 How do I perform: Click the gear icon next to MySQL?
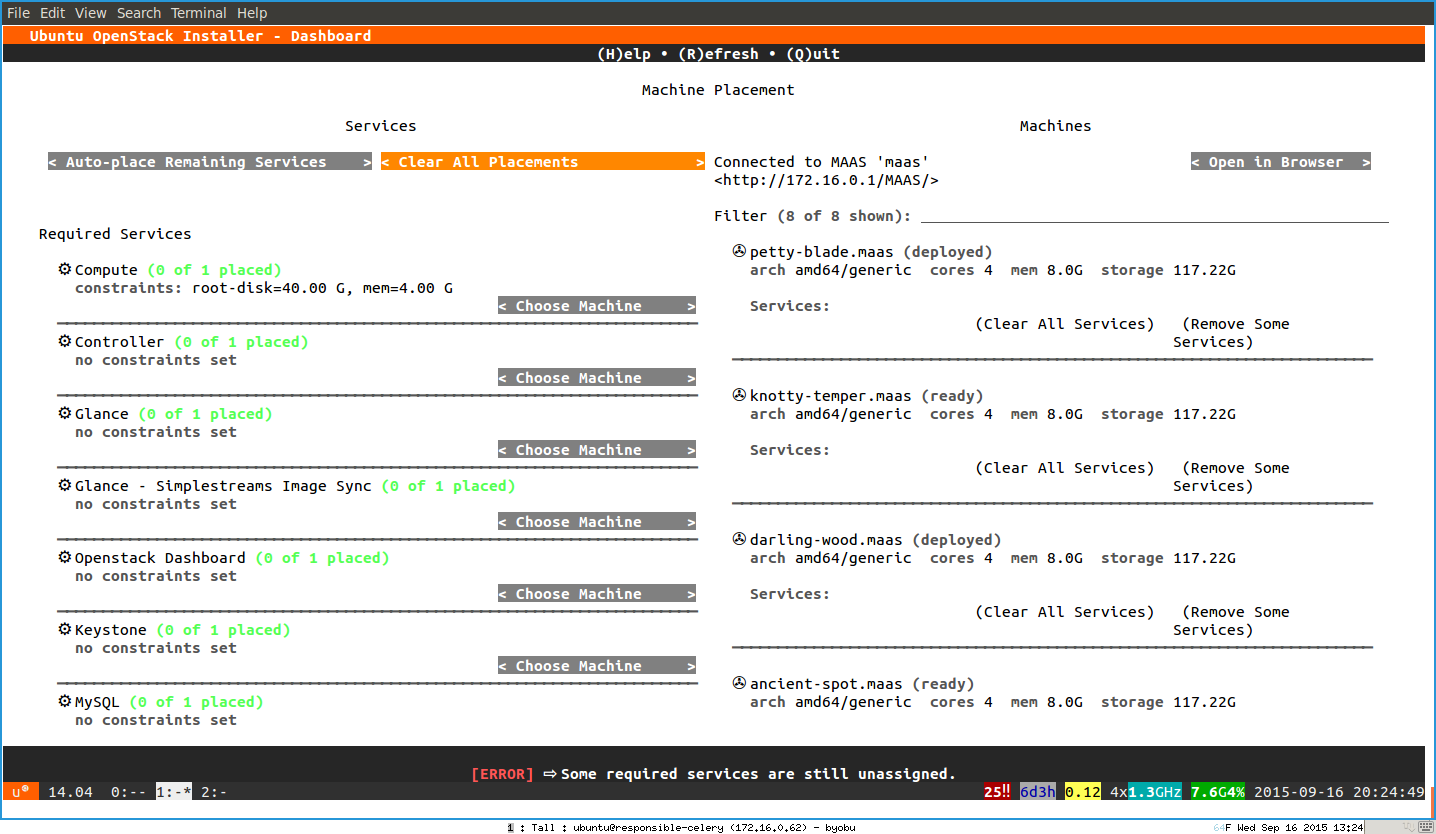65,702
